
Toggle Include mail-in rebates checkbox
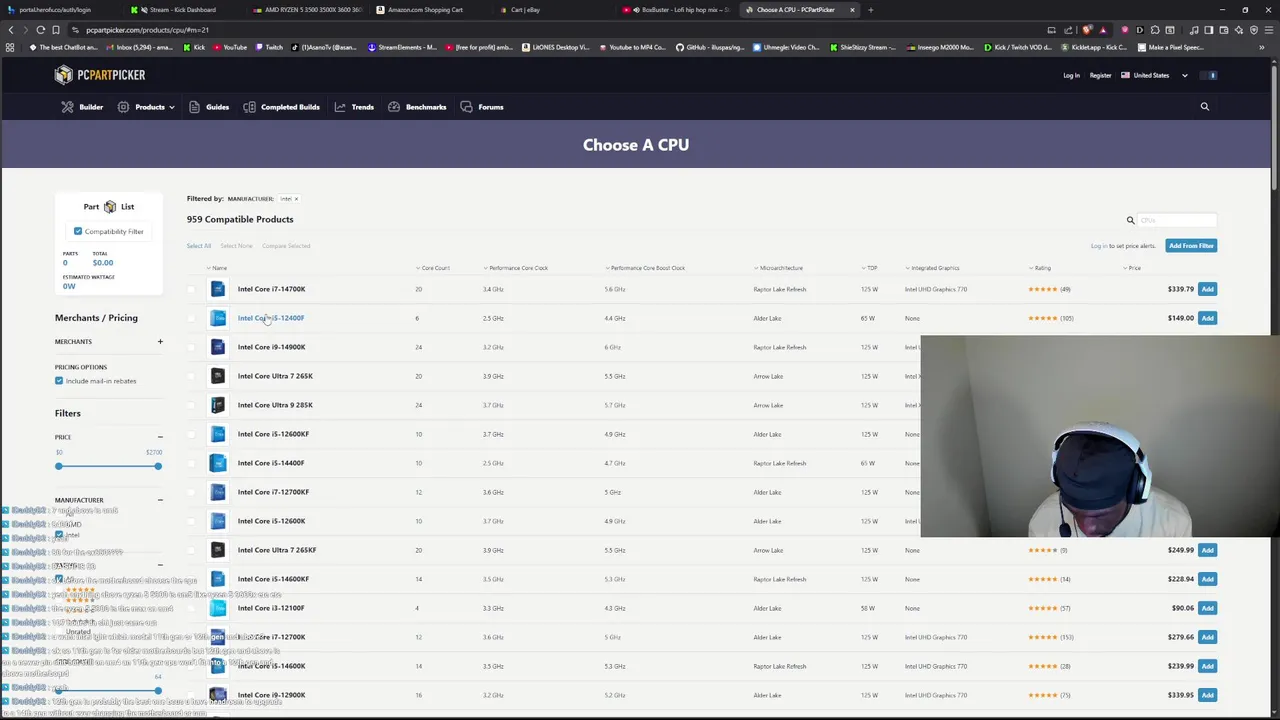[x=59, y=381]
